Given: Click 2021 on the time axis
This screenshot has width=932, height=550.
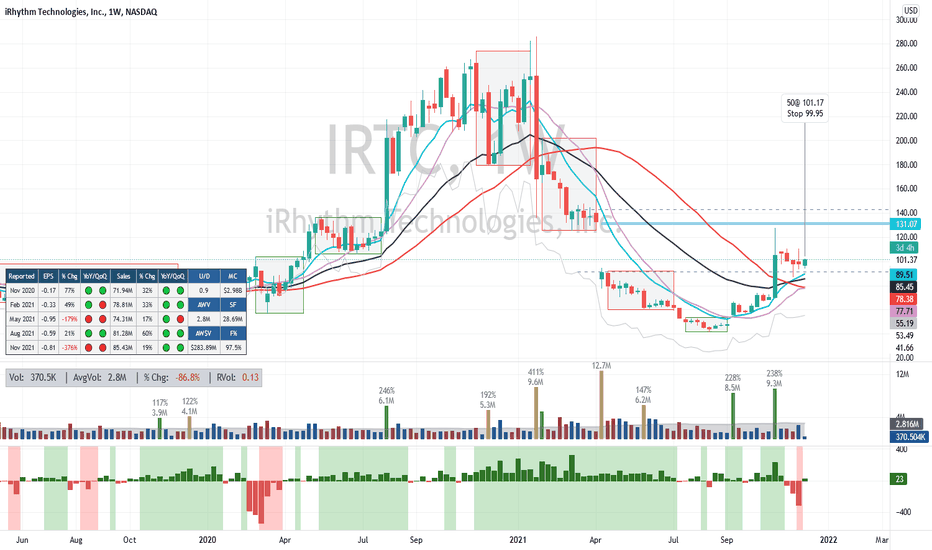Looking at the screenshot, I should tap(518, 540).
